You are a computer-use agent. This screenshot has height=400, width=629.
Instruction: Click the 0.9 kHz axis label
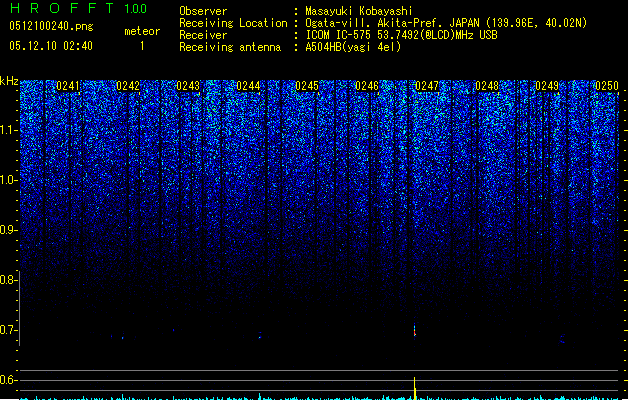8,230
